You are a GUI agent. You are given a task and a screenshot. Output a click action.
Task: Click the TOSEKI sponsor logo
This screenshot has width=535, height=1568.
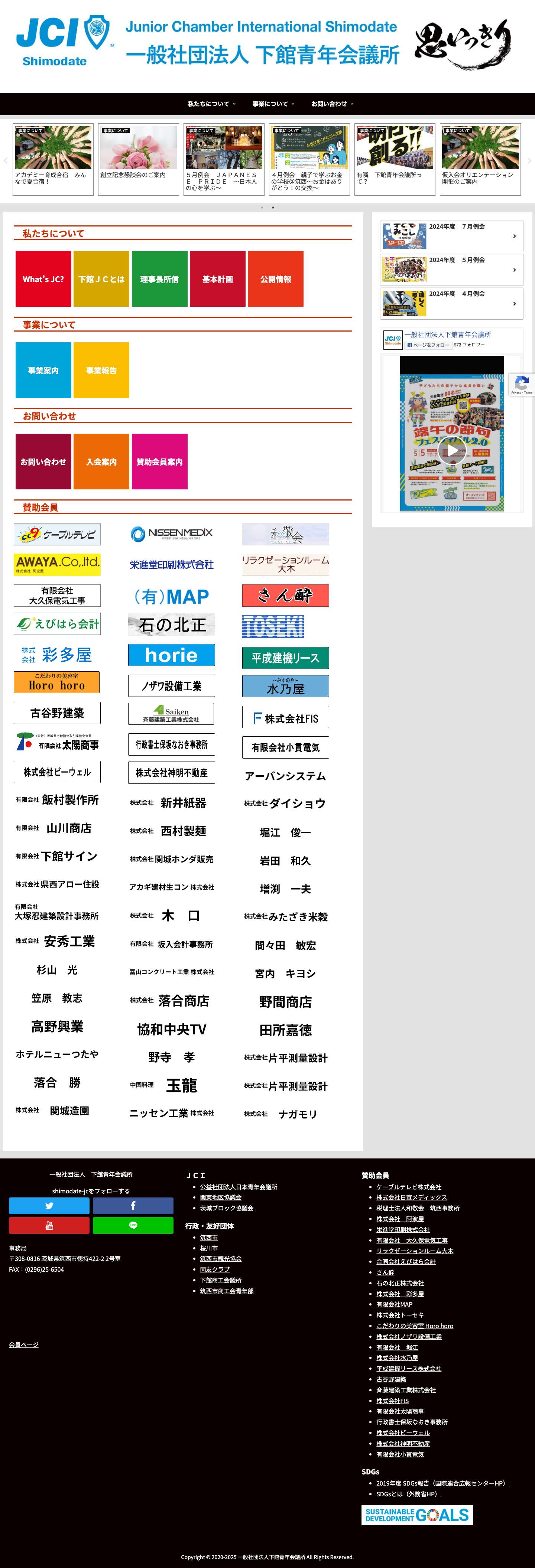[273, 626]
